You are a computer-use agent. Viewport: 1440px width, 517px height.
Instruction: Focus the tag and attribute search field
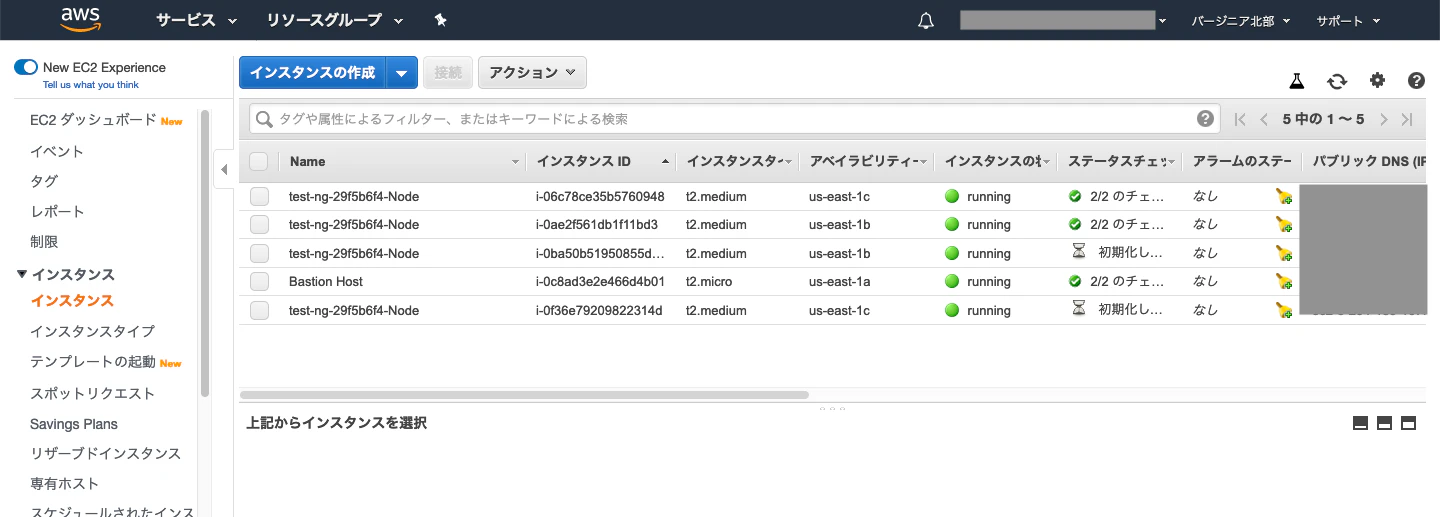(734, 119)
